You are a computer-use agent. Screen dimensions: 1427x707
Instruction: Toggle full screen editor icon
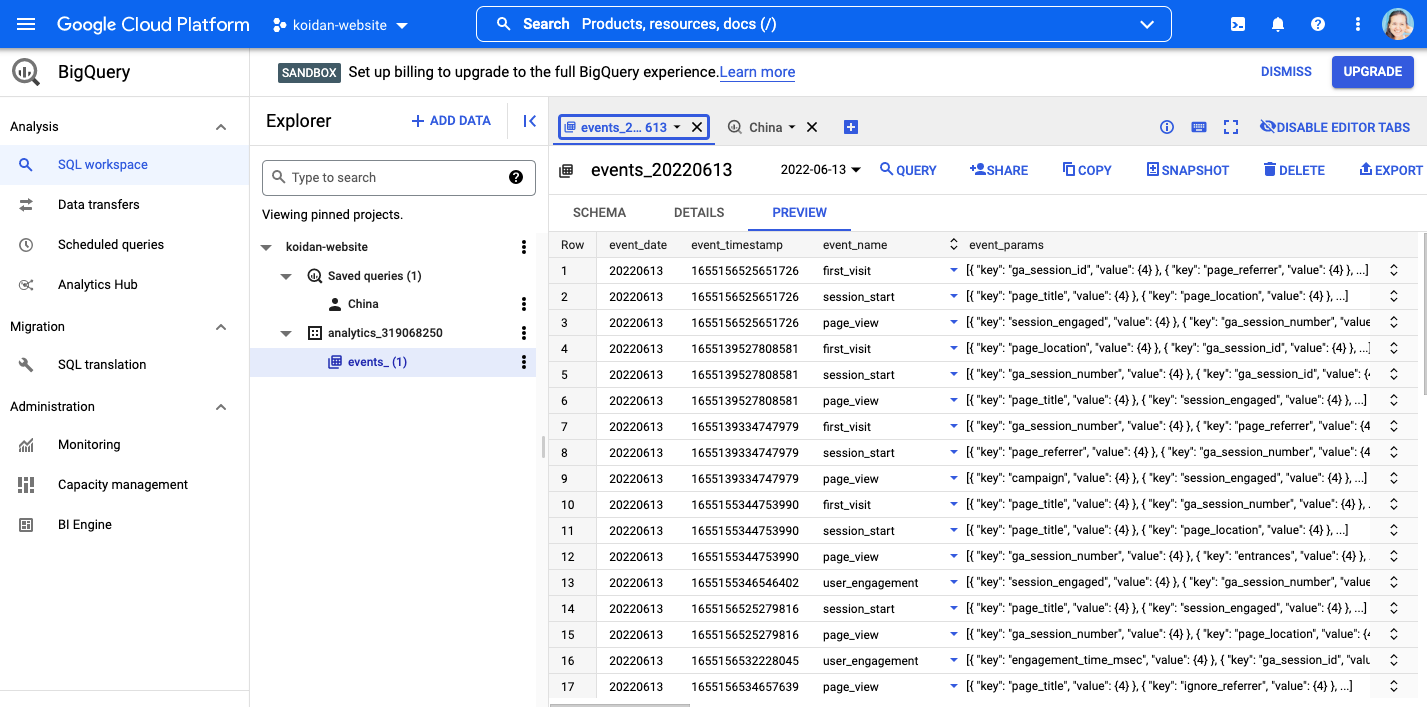pos(1231,127)
